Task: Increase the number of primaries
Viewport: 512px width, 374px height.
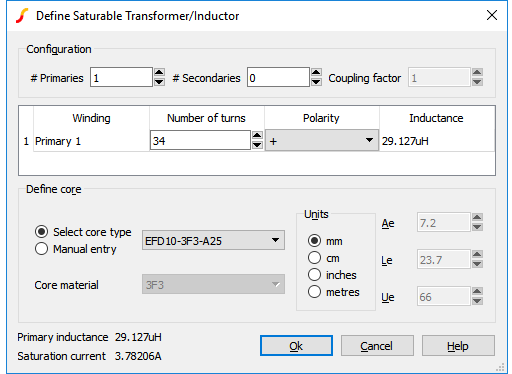Action: pos(159,73)
